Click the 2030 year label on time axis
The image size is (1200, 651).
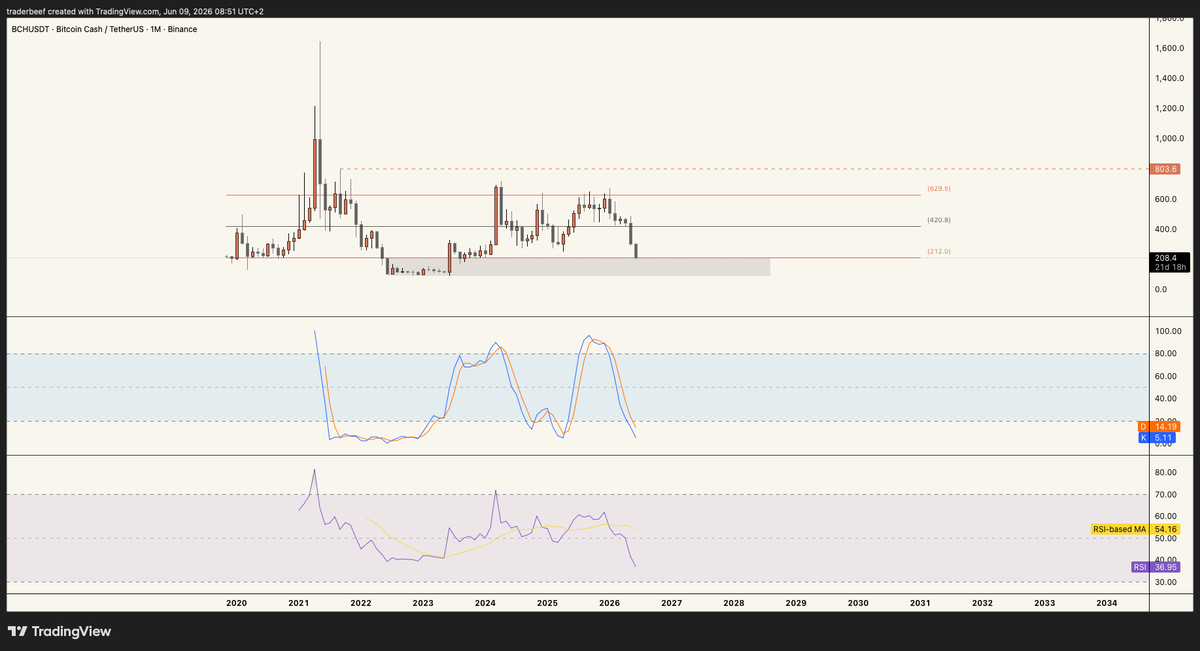(x=858, y=603)
